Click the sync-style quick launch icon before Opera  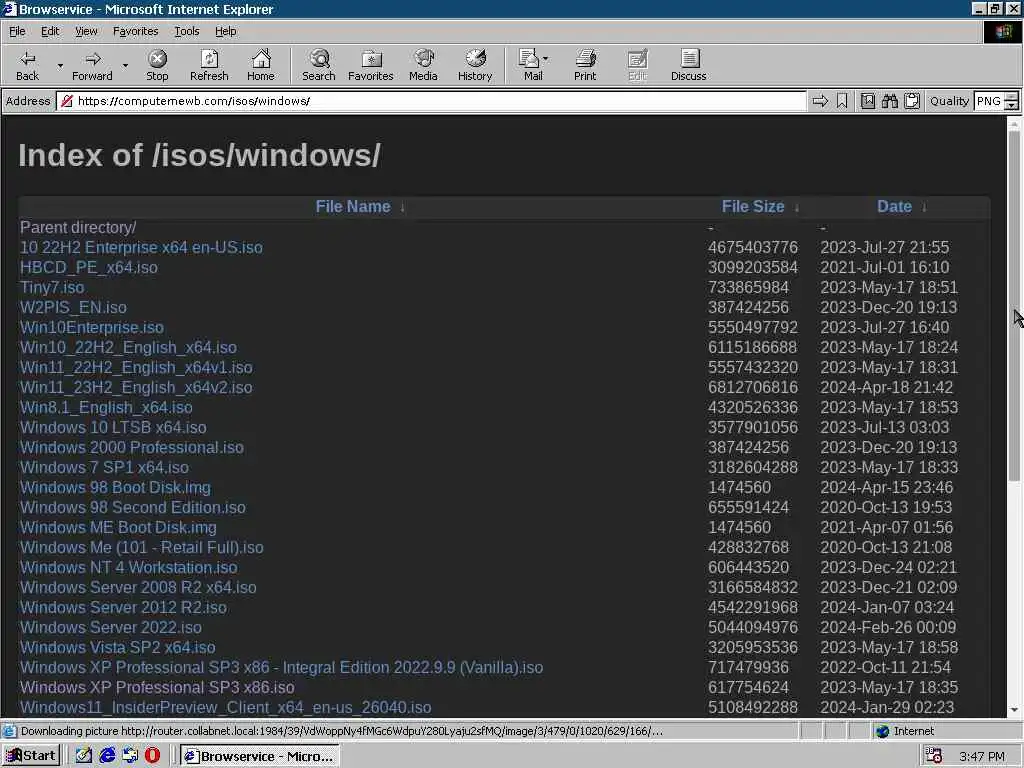click(x=130, y=756)
